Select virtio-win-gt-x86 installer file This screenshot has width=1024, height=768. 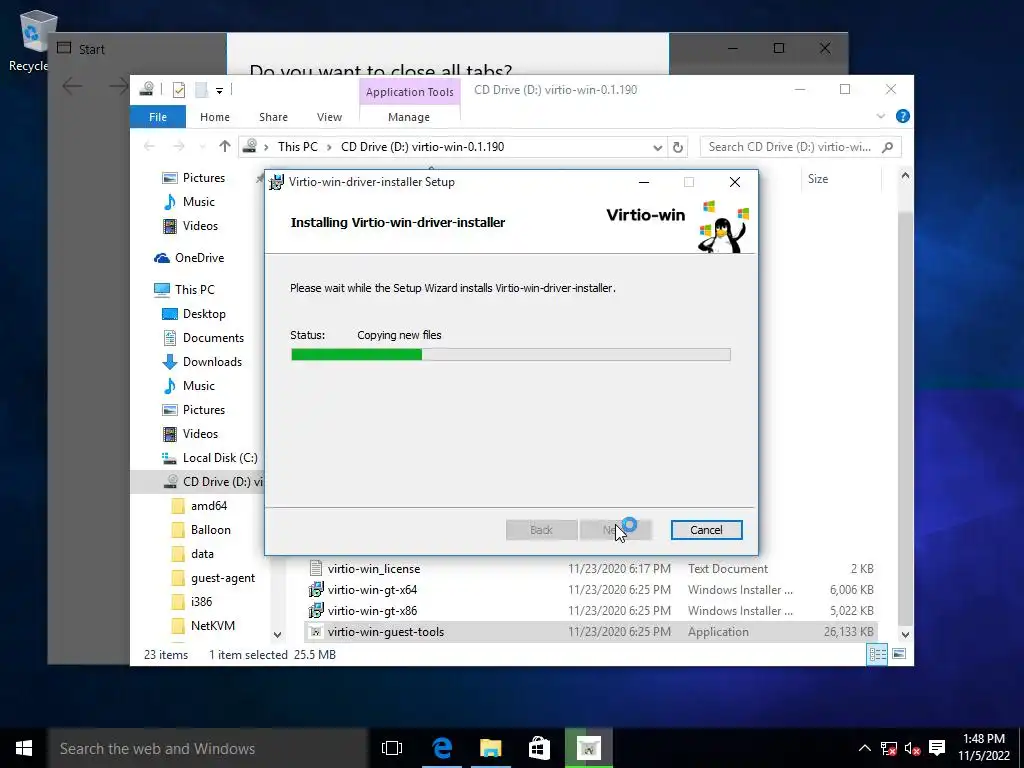[x=372, y=611]
